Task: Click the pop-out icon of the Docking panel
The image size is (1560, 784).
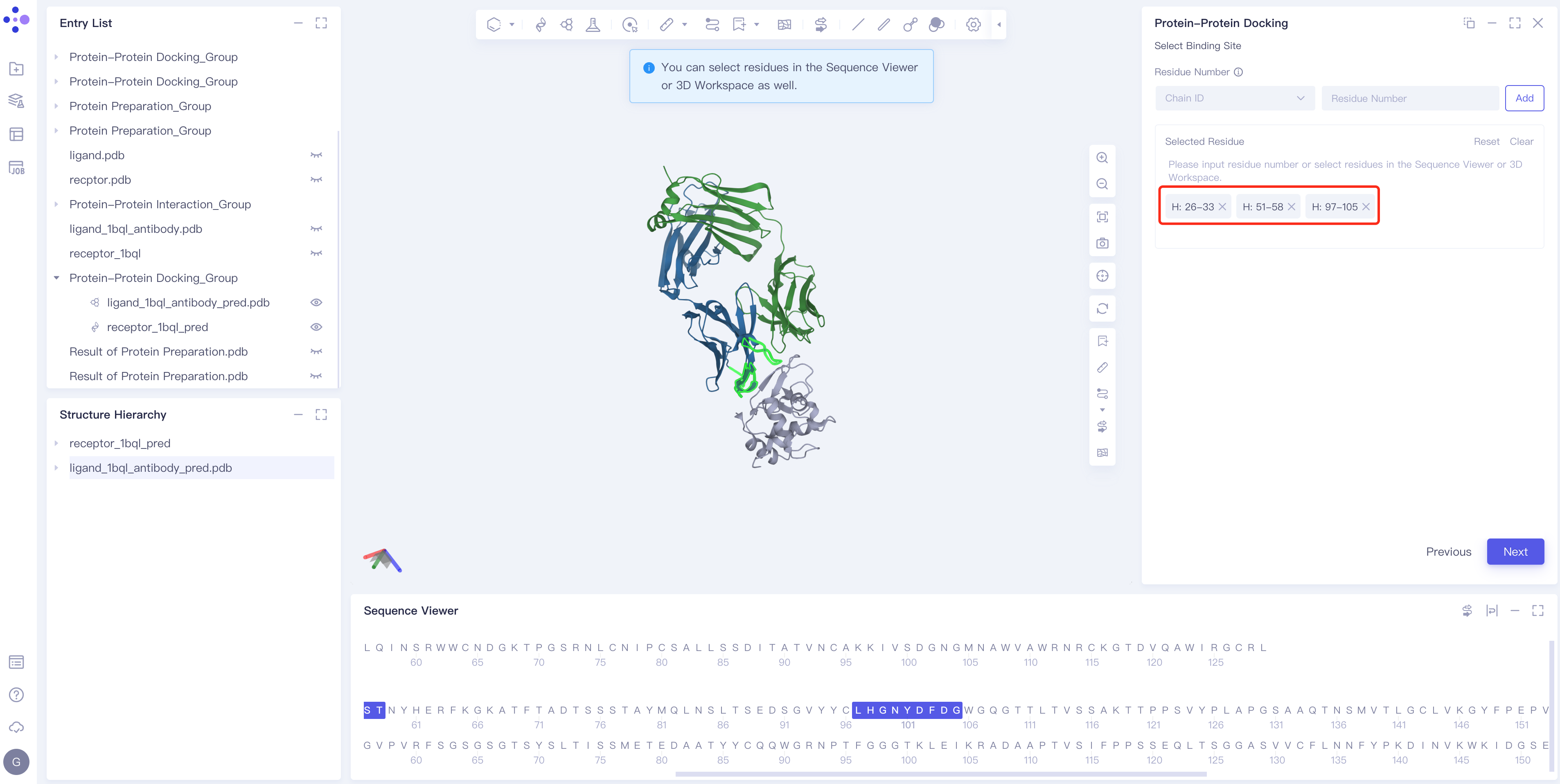Action: pyautogui.click(x=1469, y=23)
